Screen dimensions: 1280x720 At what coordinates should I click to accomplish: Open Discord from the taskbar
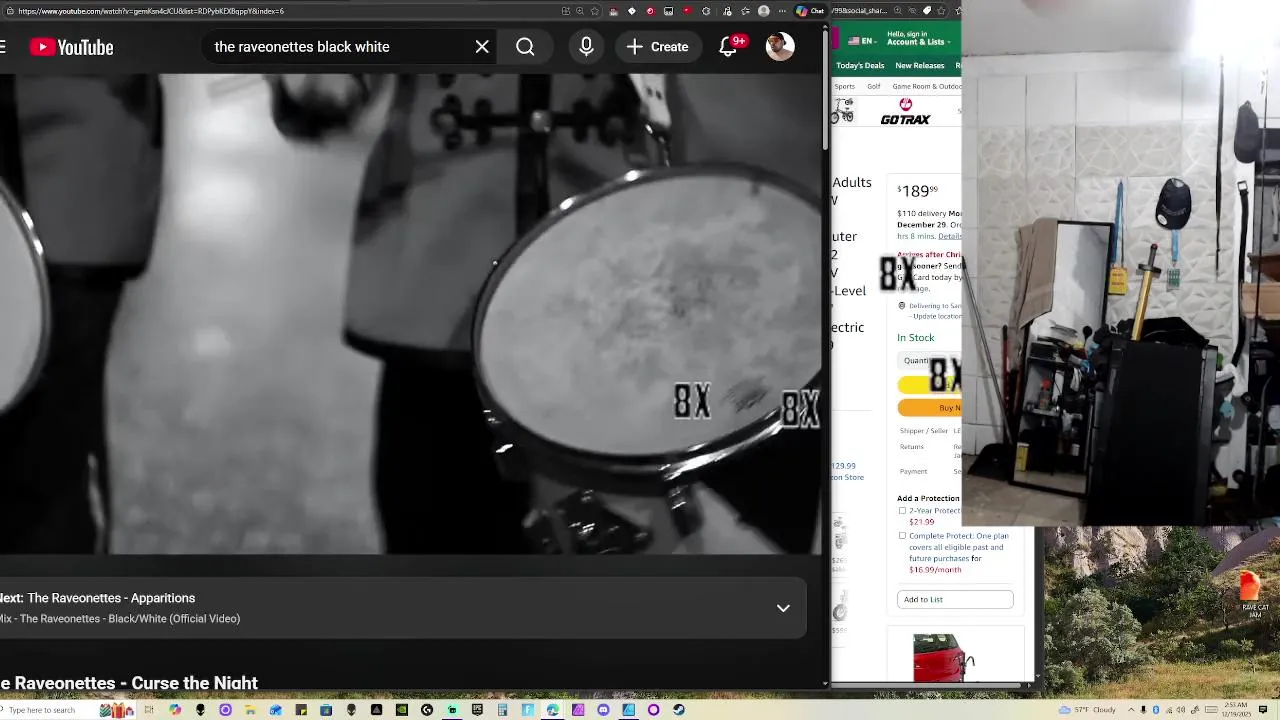(603, 710)
